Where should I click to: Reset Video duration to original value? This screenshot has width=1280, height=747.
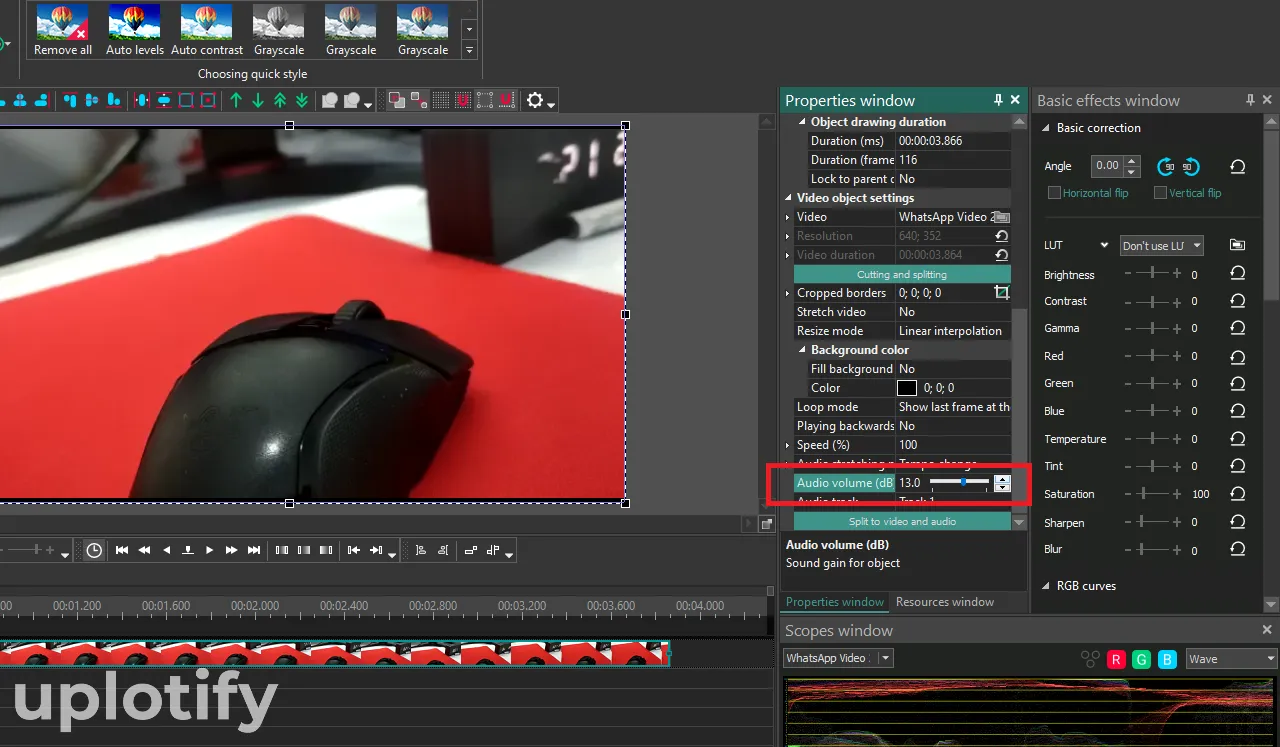pos(1001,255)
